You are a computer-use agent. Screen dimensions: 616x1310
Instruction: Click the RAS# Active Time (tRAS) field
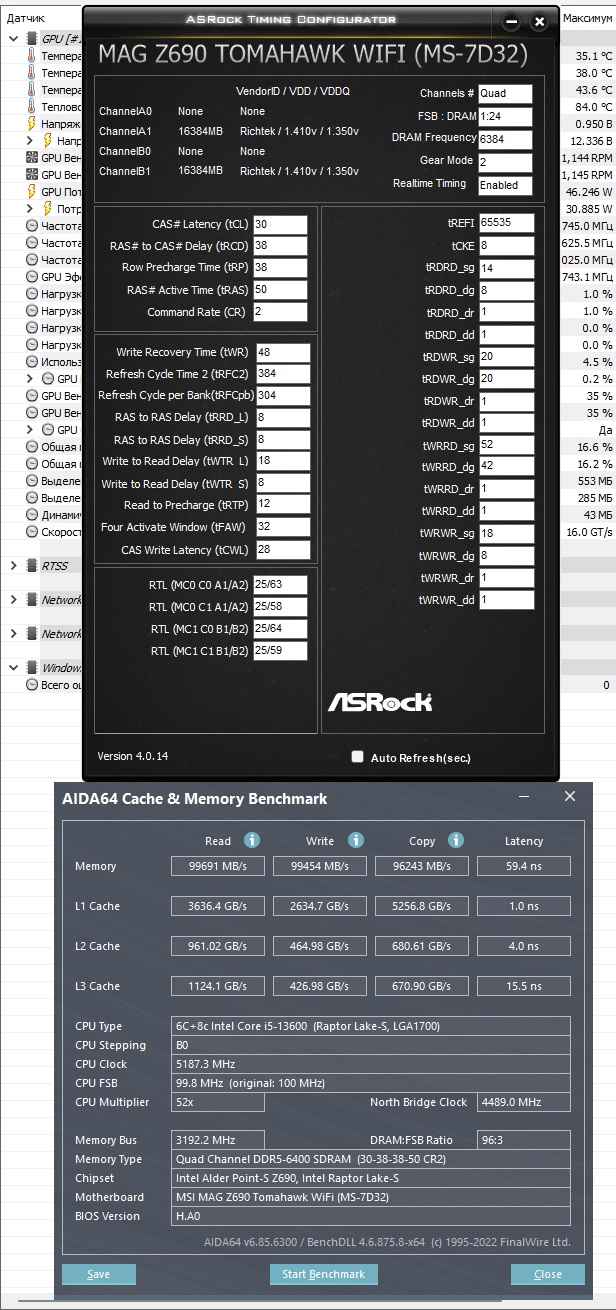(280, 290)
